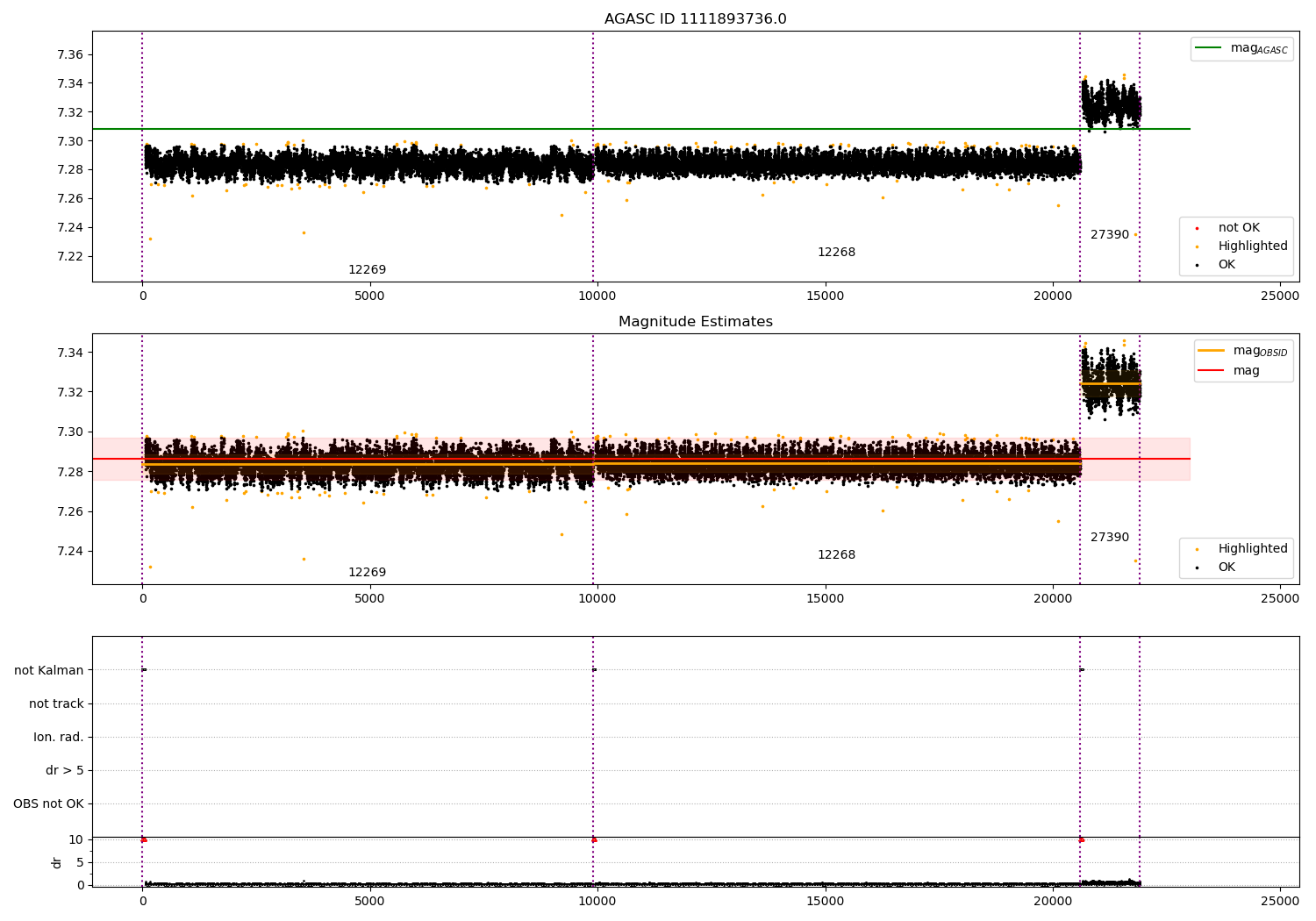
Task: Click x-axis tick 25000 under the dr plot
Action: point(1280,900)
